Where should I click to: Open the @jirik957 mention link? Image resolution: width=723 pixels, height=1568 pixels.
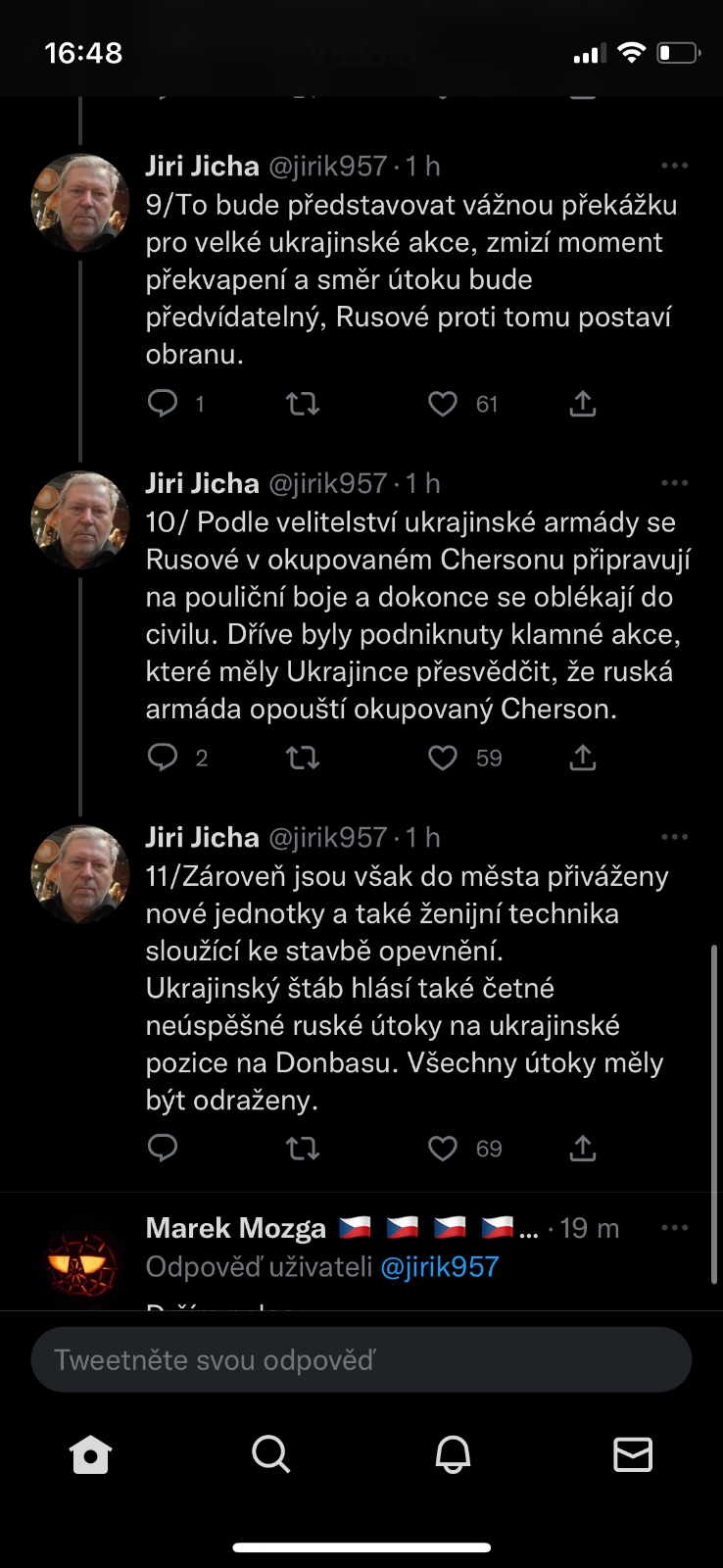439,1267
